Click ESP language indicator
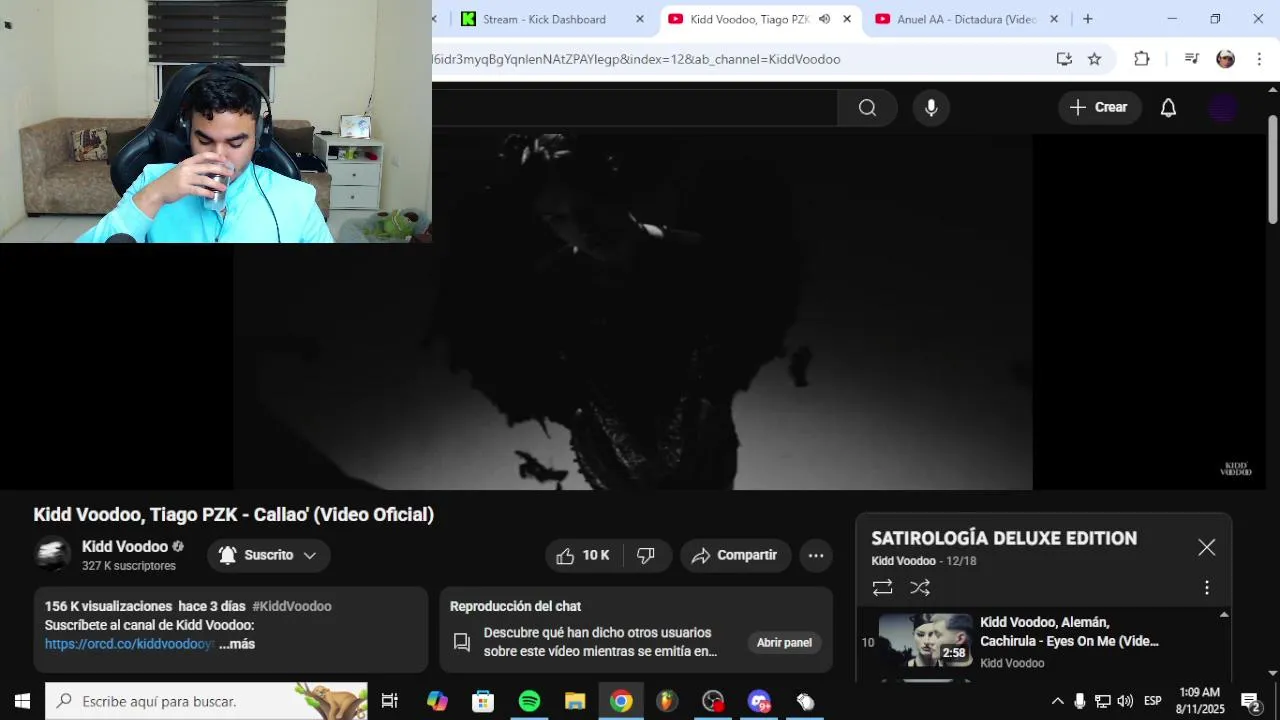Viewport: 1280px width, 720px height. click(x=1152, y=701)
